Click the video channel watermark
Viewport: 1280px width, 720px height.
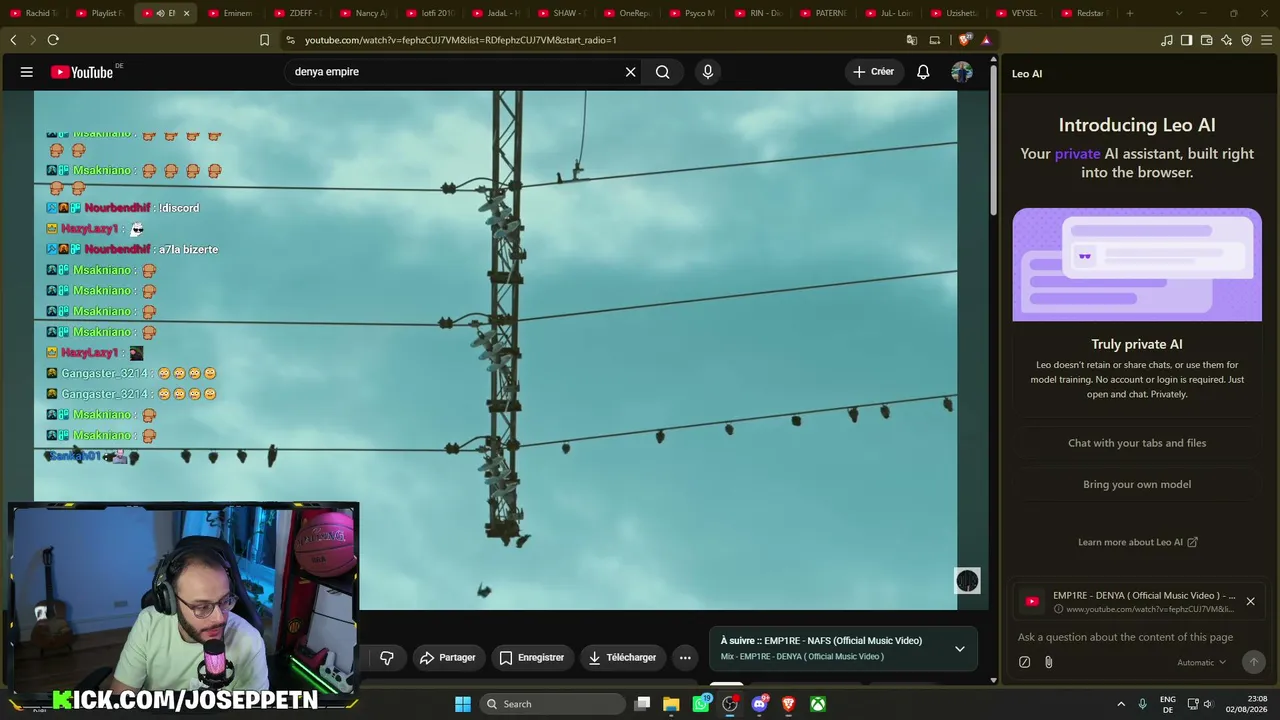(x=967, y=581)
